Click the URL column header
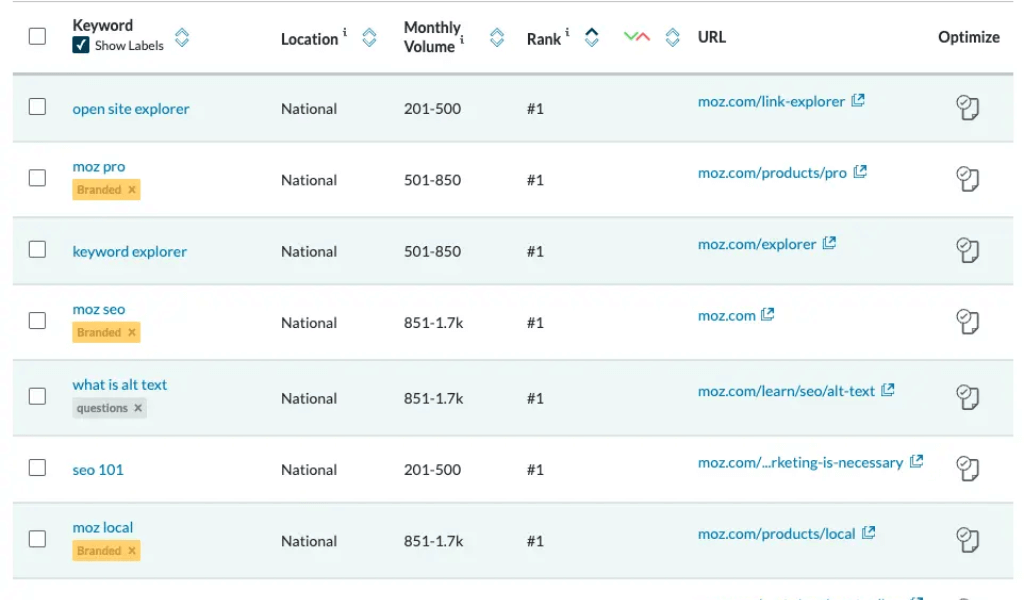 (x=711, y=37)
